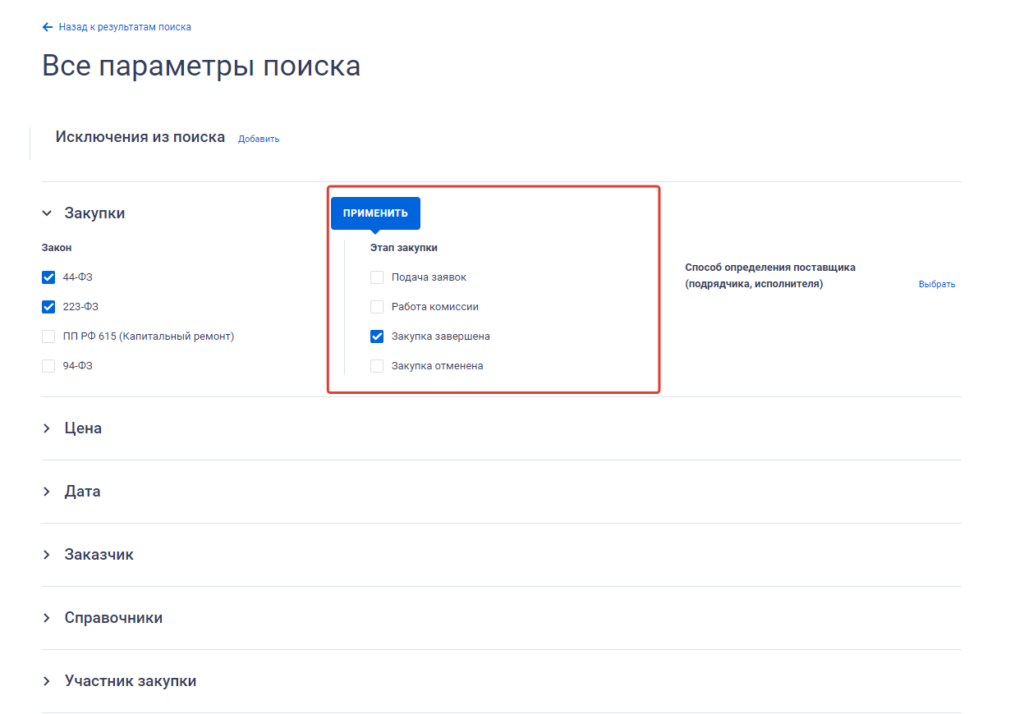This screenshot has width=1024, height=714.
Task: Click the back arrow icon at top
Action: [47, 27]
